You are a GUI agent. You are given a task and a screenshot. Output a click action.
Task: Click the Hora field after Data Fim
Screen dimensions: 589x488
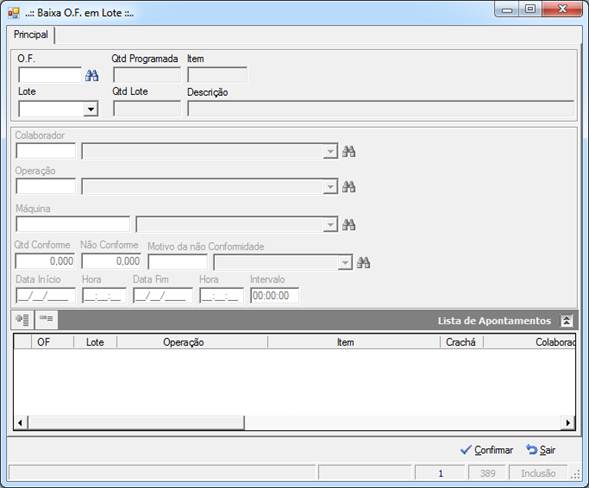221,296
